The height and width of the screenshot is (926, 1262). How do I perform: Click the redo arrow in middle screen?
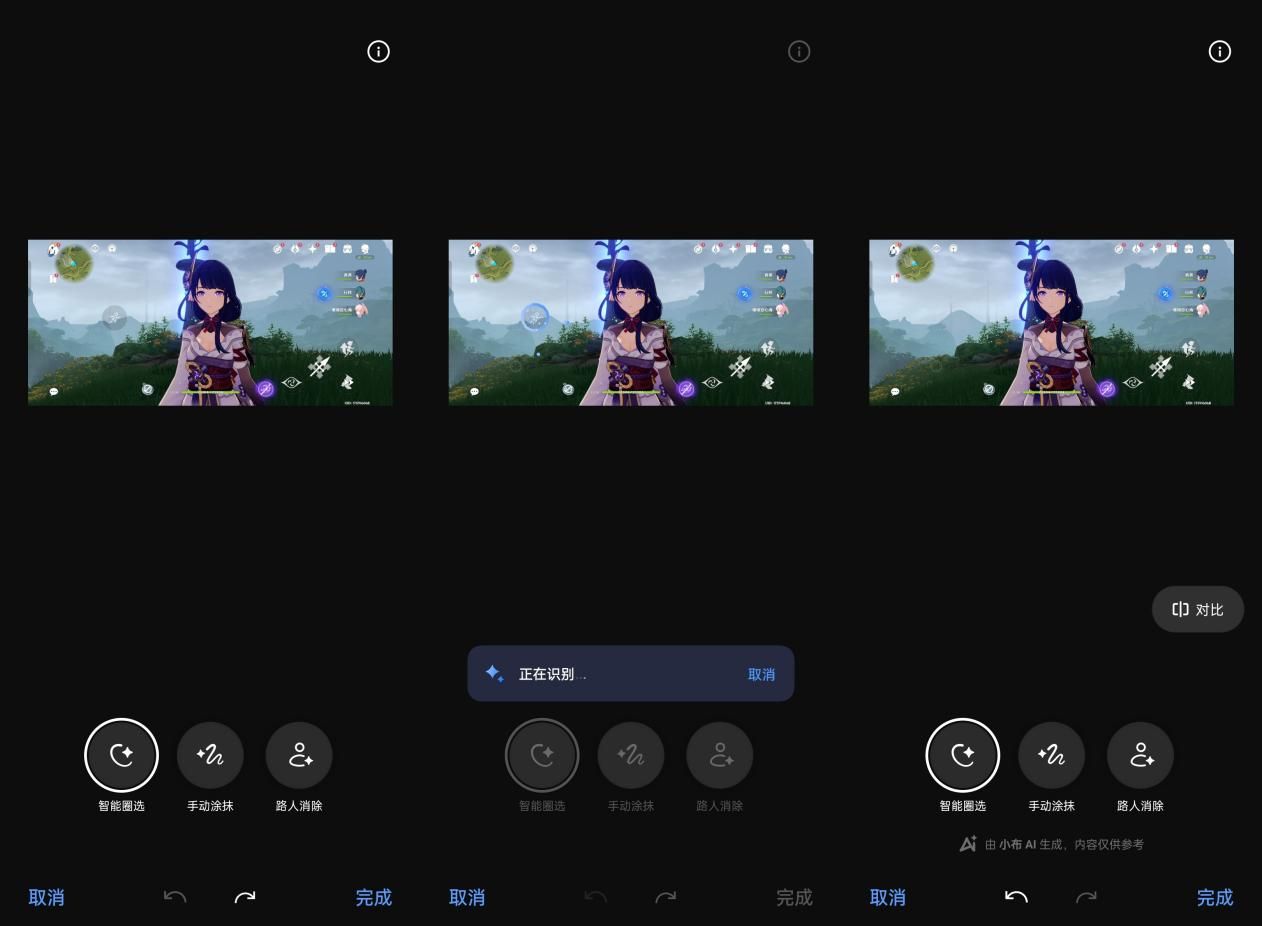pyautogui.click(x=666, y=897)
